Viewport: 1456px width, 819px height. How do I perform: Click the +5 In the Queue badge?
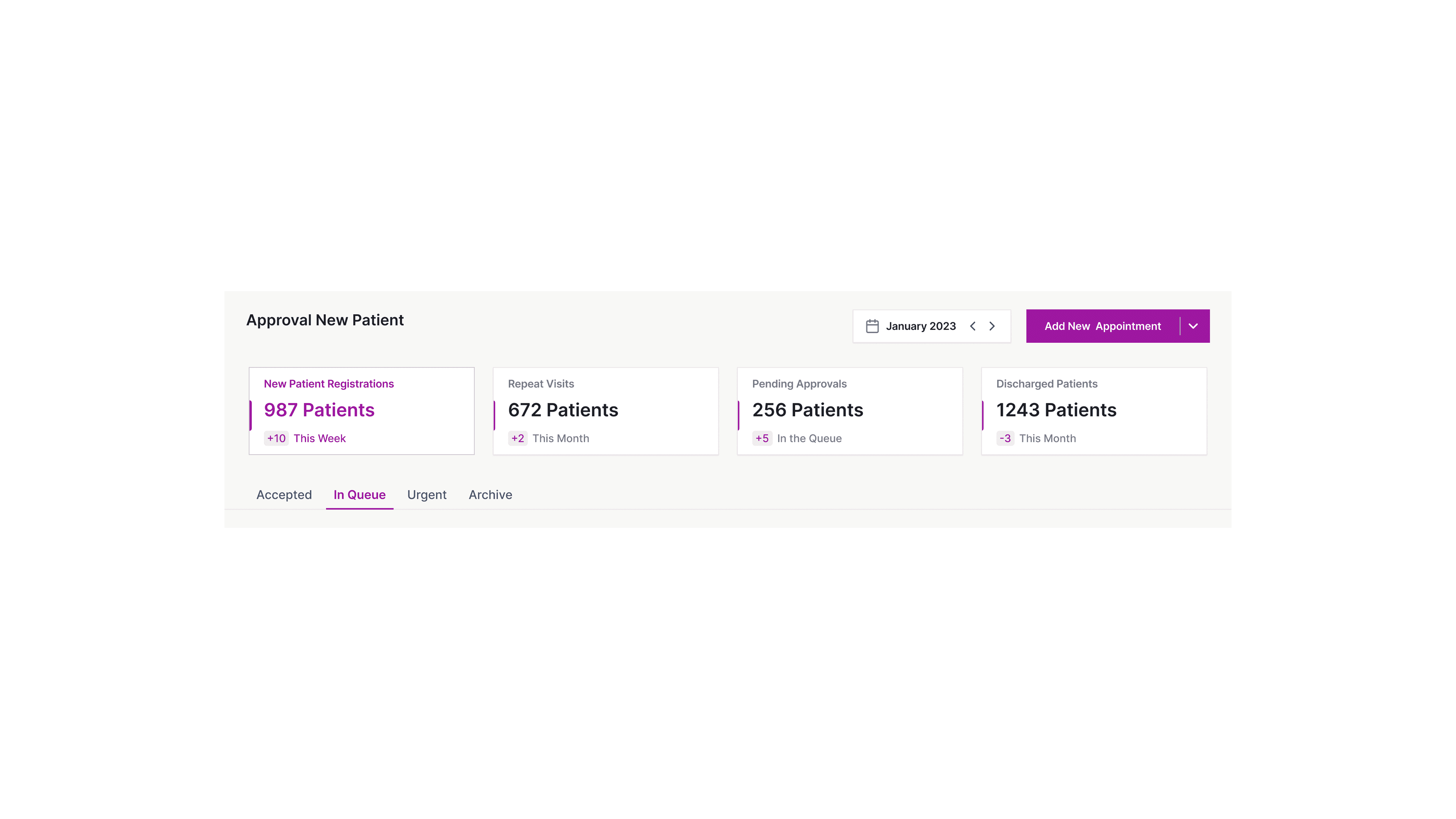coord(762,439)
